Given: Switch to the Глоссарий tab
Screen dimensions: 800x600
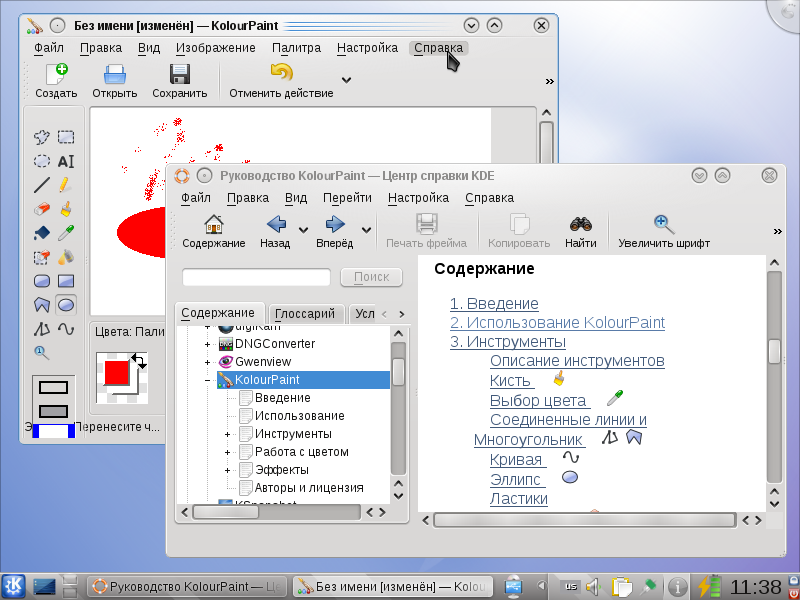Looking at the screenshot, I should tap(305, 313).
